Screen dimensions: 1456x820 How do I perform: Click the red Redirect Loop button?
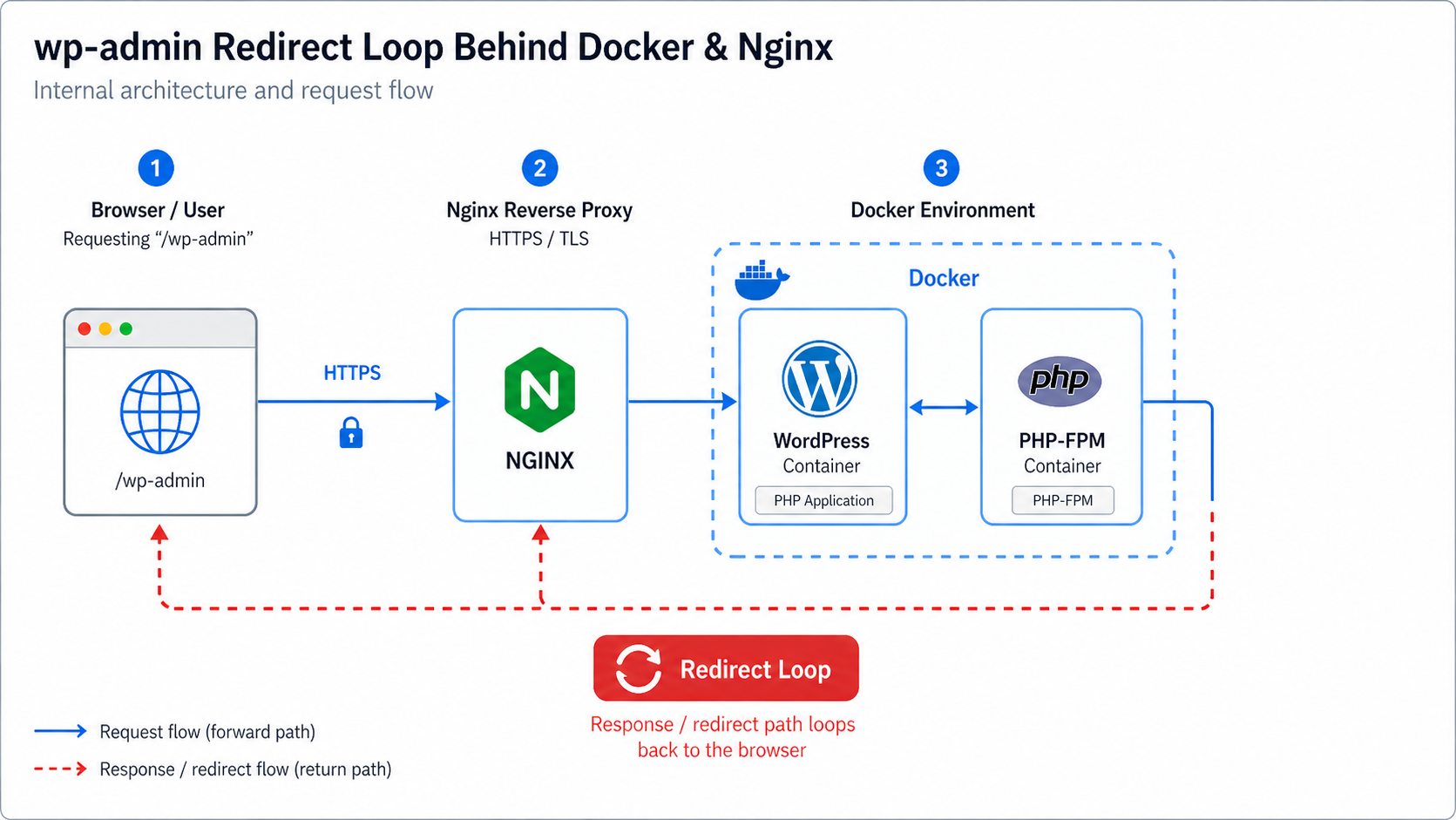pos(726,668)
